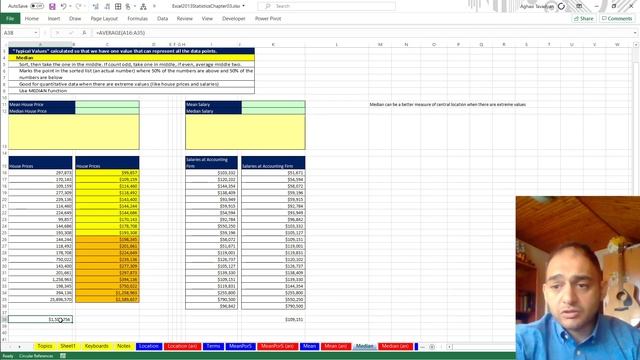Select the Location (an) sheet tab
The height and width of the screenshot is (360, 640).
(182, 346)
